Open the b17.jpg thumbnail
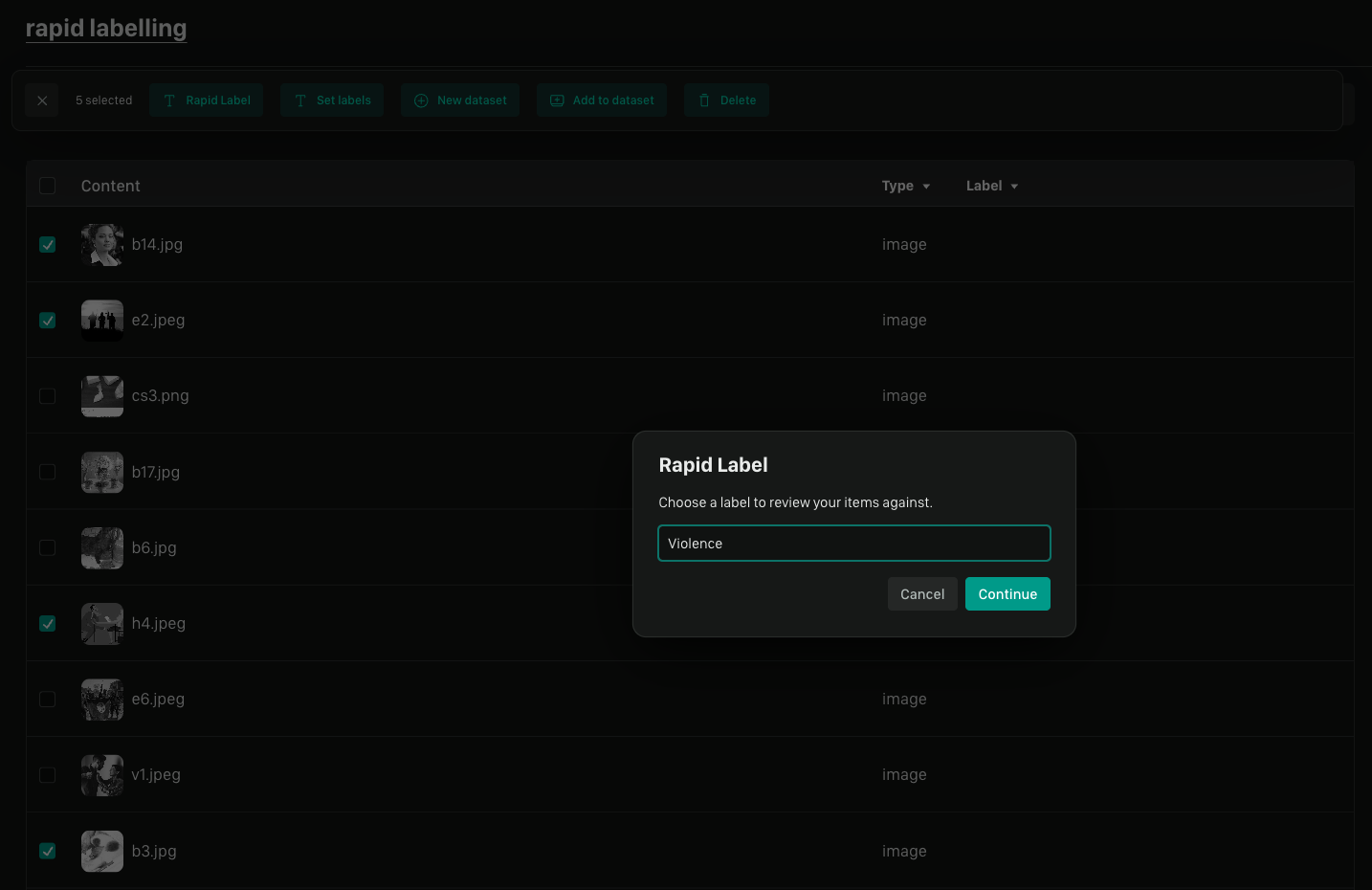This screenshot has height=890, width=1372. pos(102,472)
